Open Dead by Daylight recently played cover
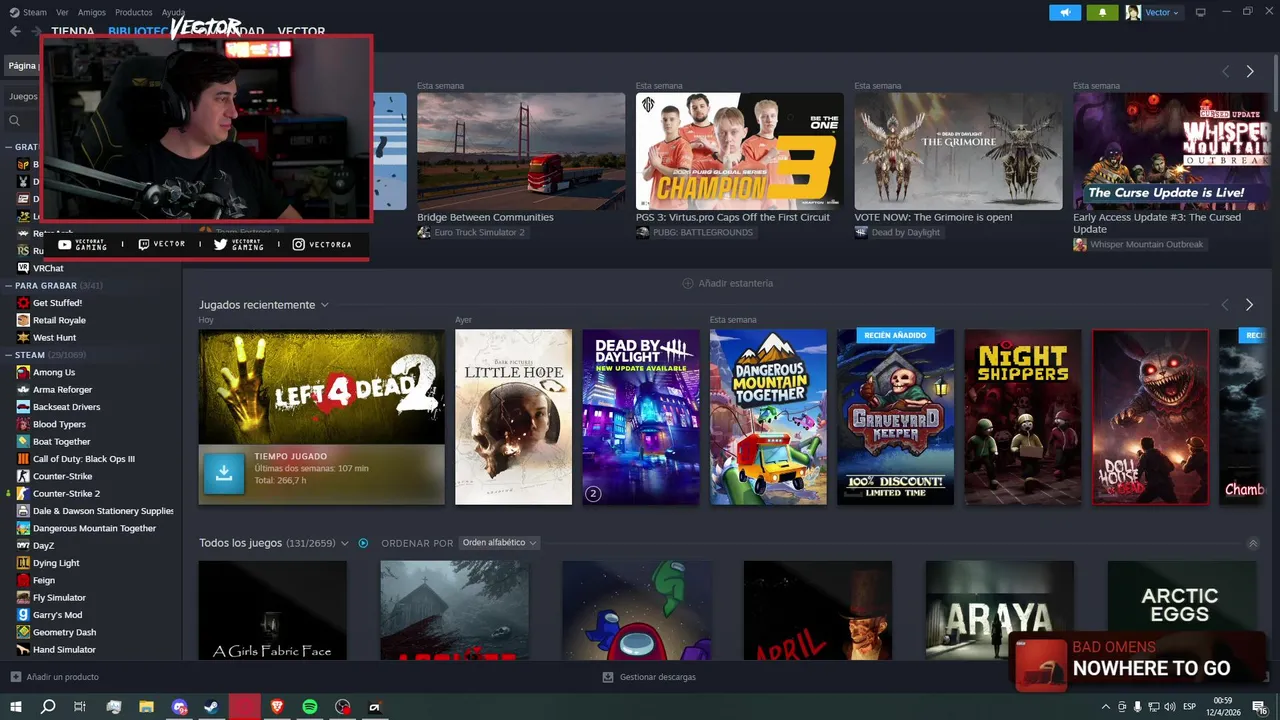Screen dimensions: 1280x720 [641, 417]
